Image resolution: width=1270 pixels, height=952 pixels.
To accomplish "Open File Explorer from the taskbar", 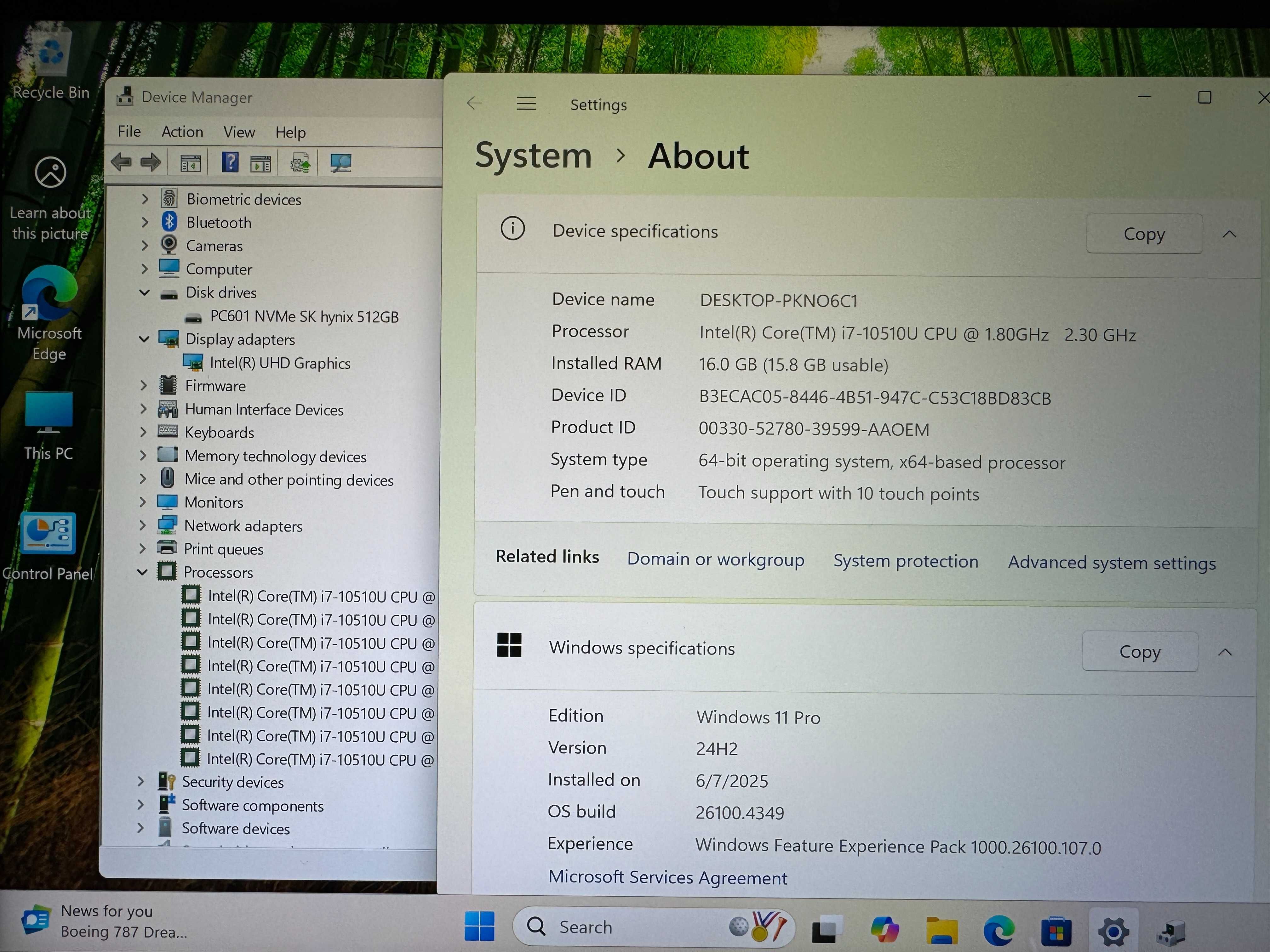I will [x=941, y=930].
